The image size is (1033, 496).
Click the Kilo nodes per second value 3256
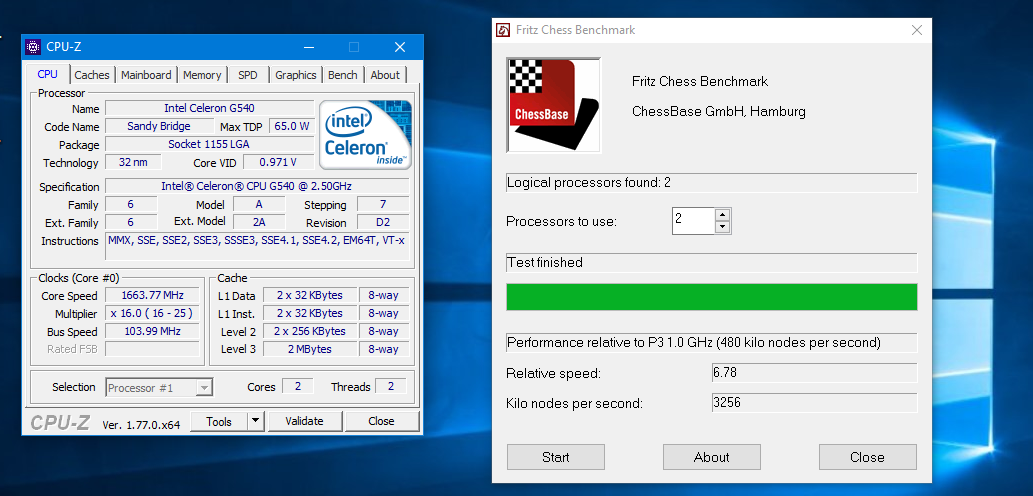click(814, 402)
